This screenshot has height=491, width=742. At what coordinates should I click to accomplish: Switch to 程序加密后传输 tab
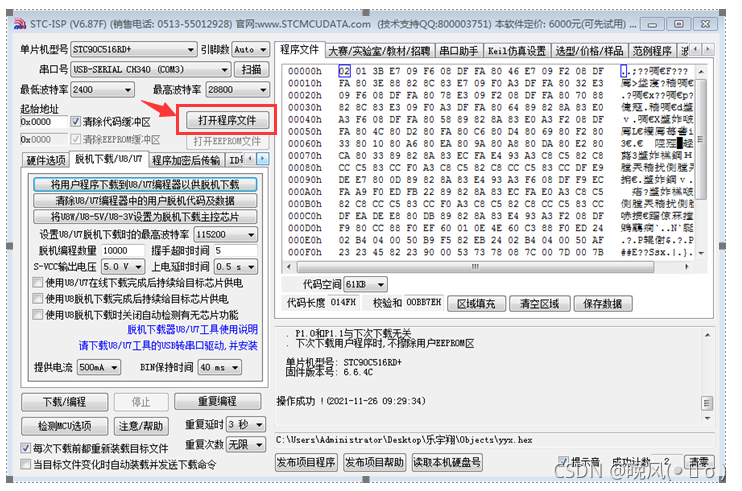point(186,160)
